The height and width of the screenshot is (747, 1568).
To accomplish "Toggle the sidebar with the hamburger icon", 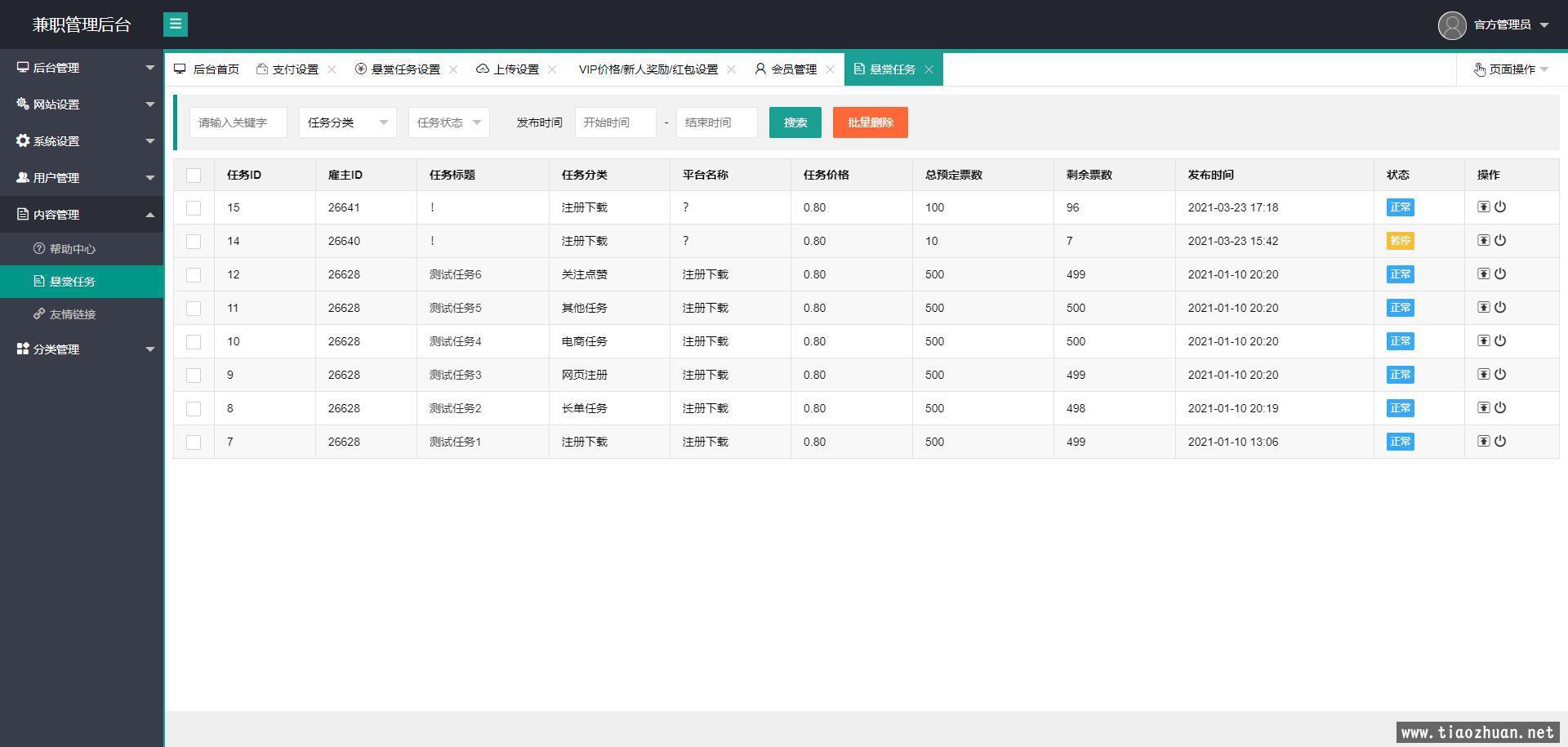I will click(x=176, y=24).
